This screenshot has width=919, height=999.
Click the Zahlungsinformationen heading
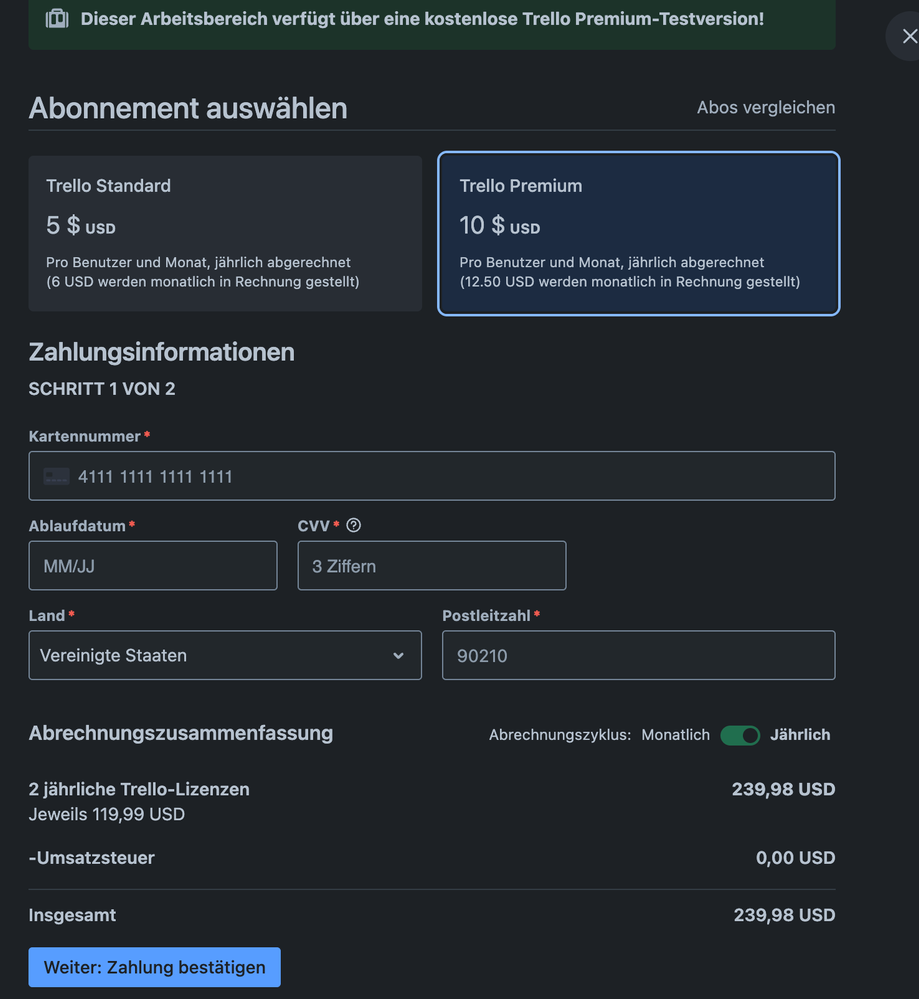pyautogui.click(x=161, y=352)
